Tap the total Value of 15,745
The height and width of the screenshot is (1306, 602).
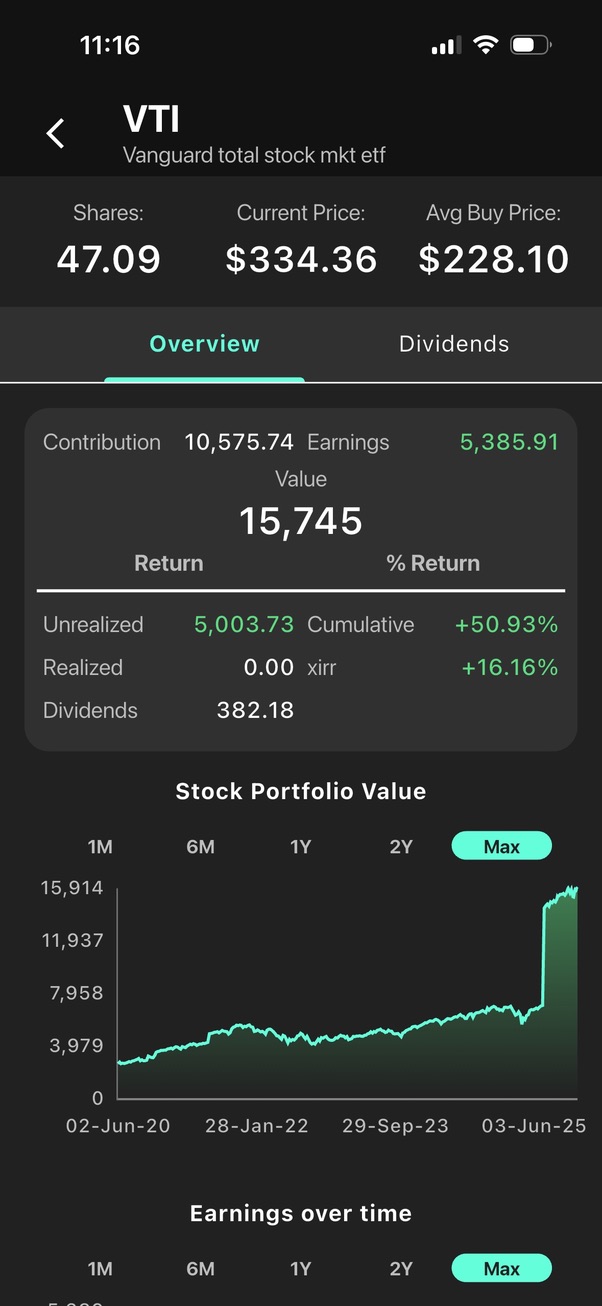coord(300,520)
